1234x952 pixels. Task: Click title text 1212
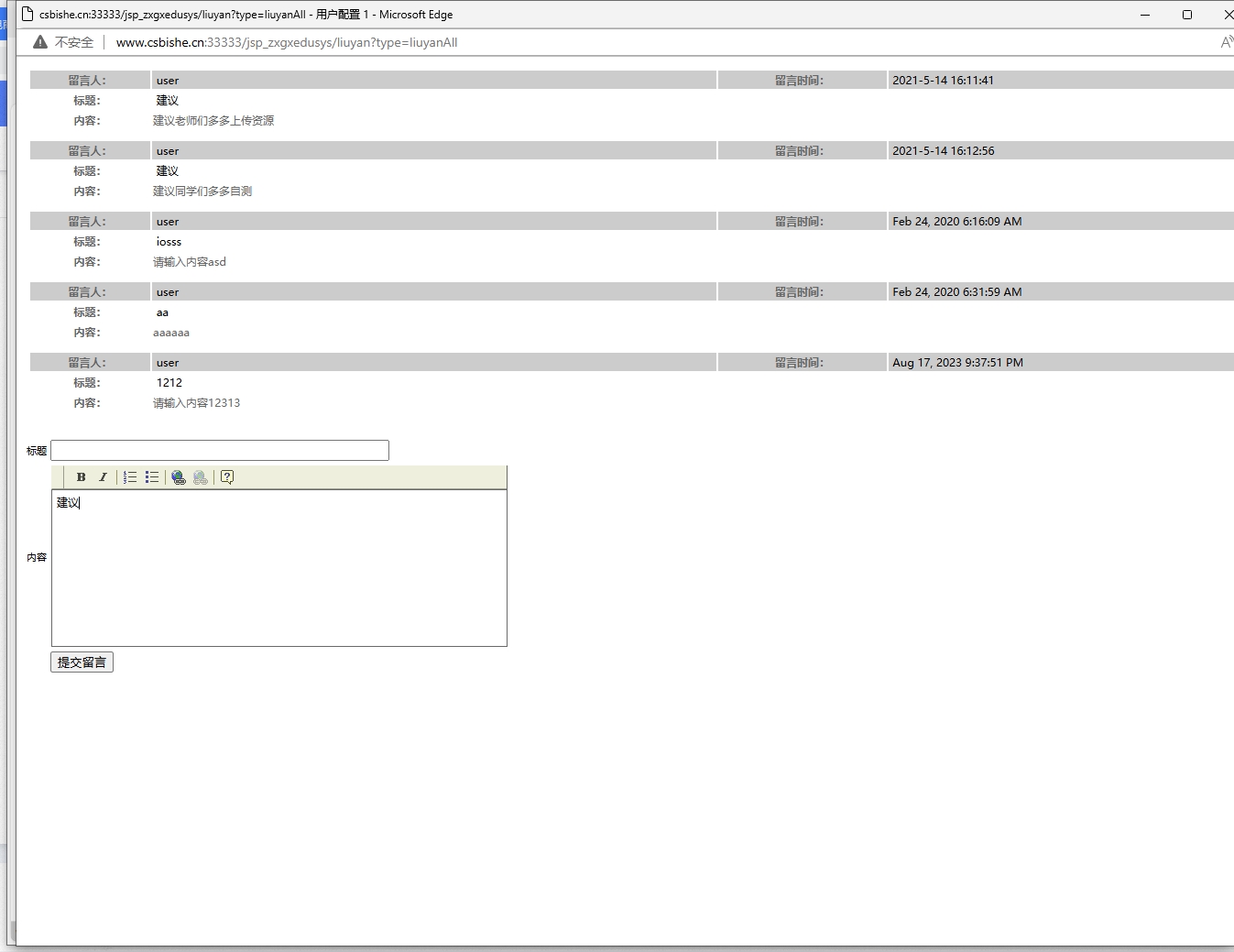(x=169, y=383)
